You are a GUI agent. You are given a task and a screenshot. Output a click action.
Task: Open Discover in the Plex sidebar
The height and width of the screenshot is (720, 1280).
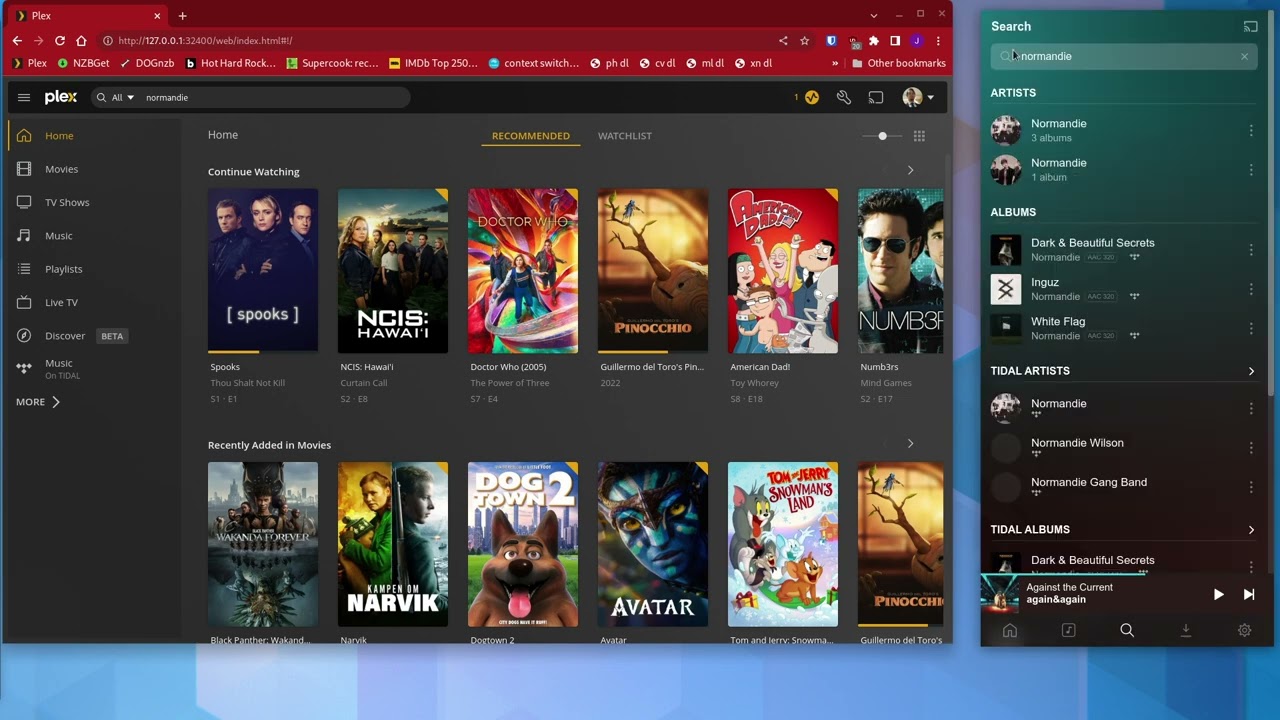65,336
